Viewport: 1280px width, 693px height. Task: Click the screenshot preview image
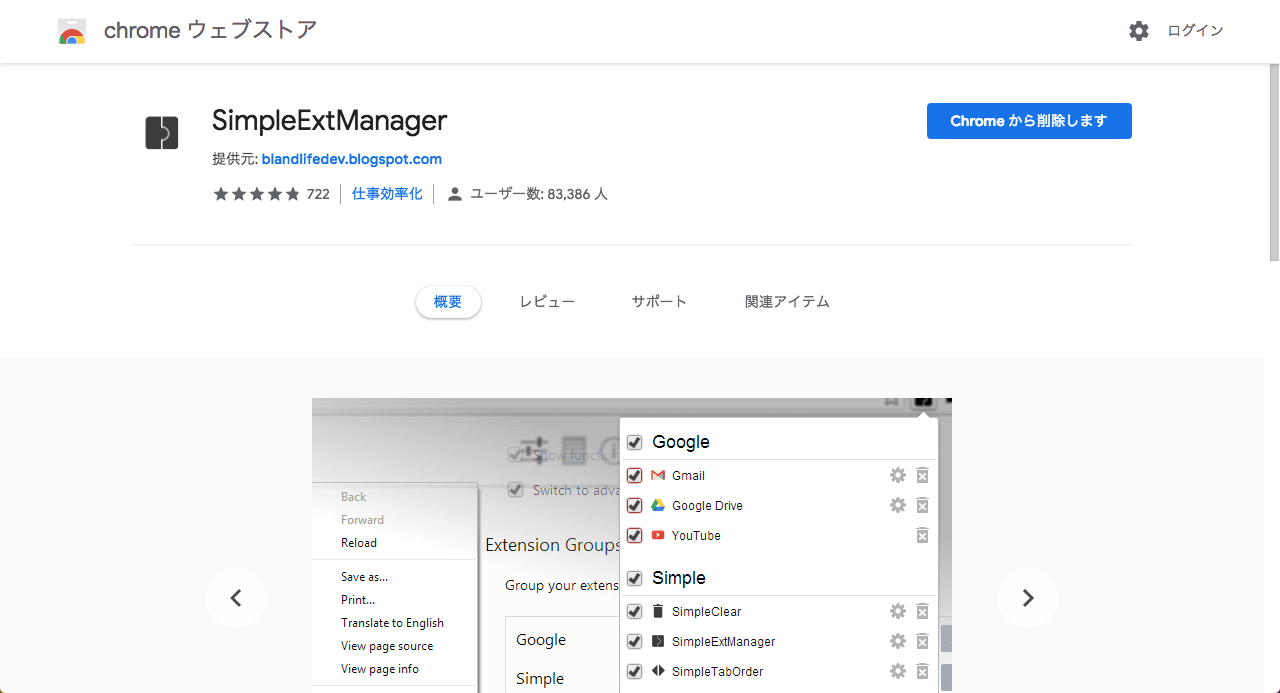click(632, 545)
